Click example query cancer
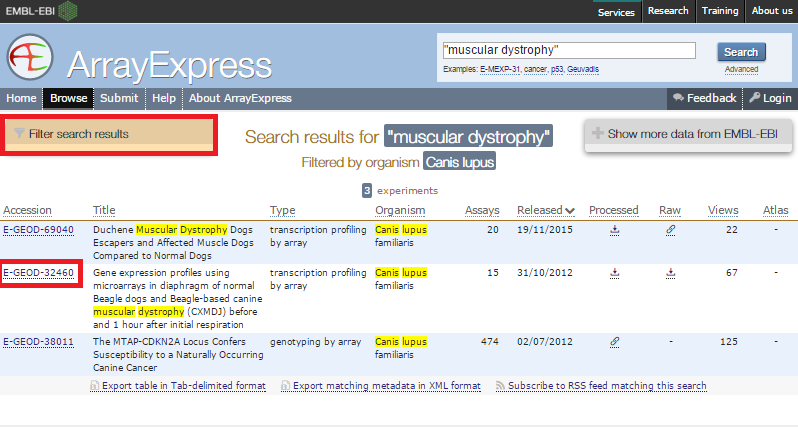The image size is (798, 427). 535,69
